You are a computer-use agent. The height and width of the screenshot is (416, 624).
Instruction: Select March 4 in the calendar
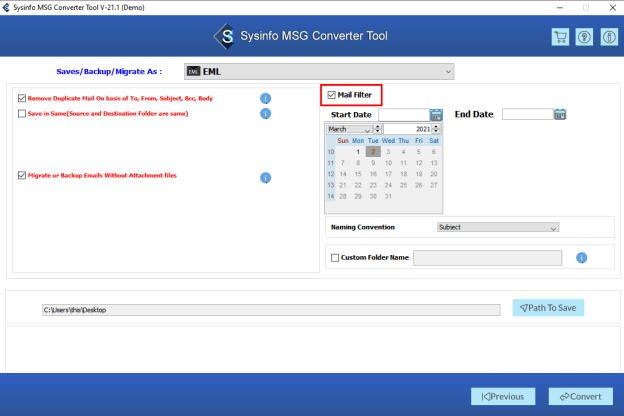(x=403, y=152)
